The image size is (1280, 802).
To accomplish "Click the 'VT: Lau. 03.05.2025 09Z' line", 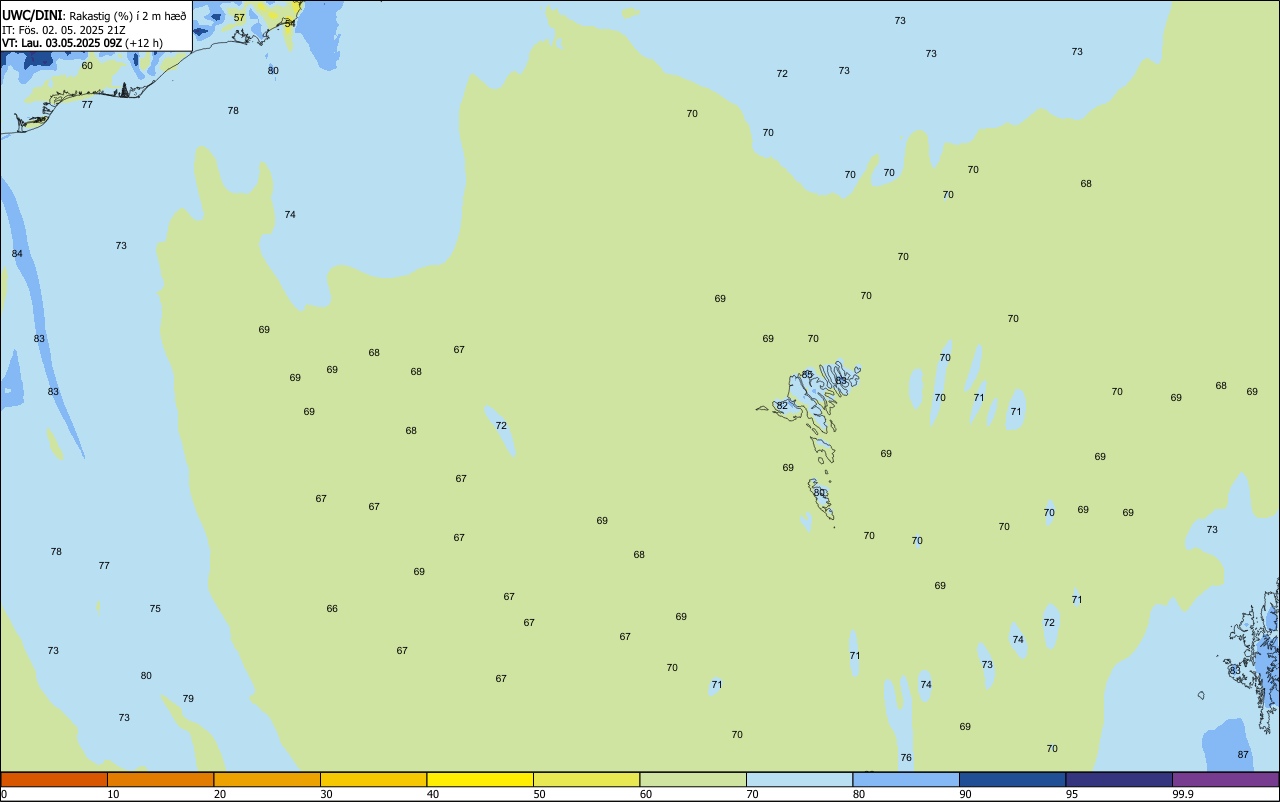I will pos(62,43).
